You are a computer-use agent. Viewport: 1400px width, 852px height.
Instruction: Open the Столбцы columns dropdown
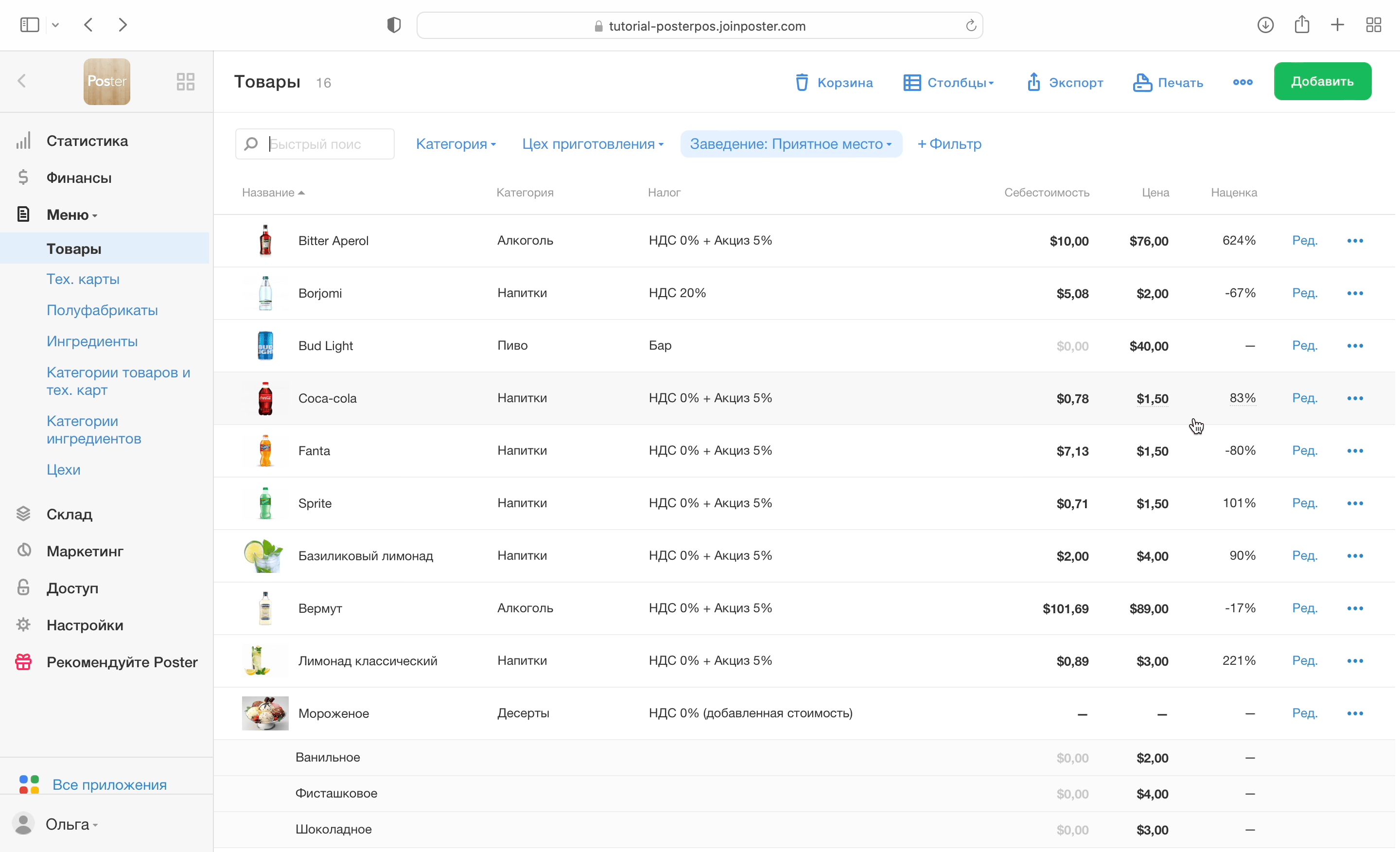[949, 82]
